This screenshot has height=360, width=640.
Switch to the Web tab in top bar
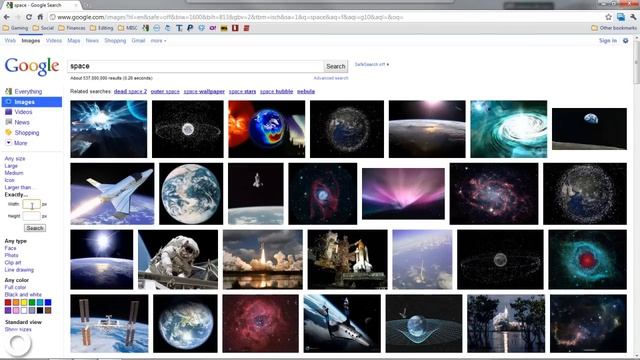10,40
